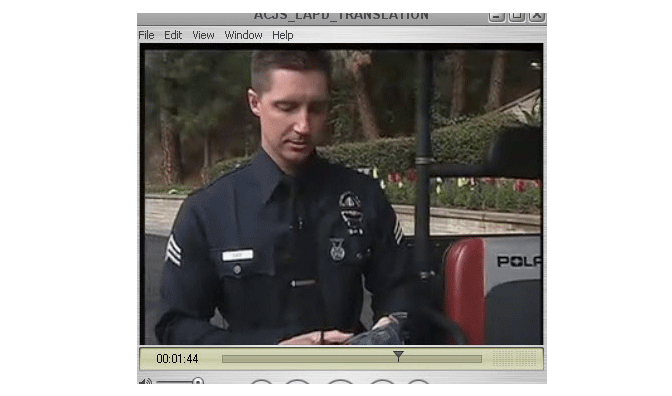Mute audio with the speaker icon
Viewport: 672px width, 396px height.
(x=145, y=381)
